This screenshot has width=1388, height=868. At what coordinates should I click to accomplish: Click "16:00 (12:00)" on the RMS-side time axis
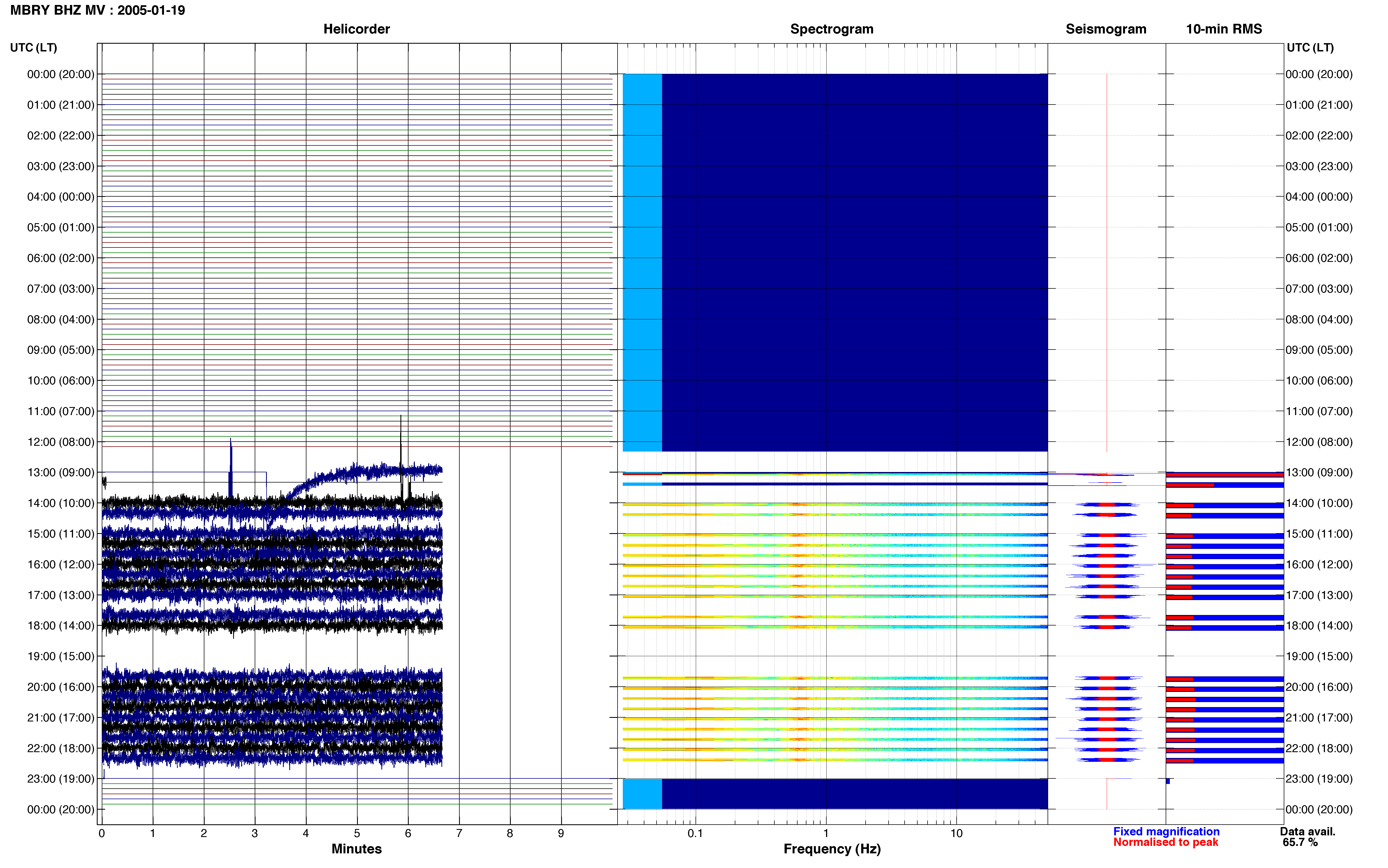point(1319,564)
